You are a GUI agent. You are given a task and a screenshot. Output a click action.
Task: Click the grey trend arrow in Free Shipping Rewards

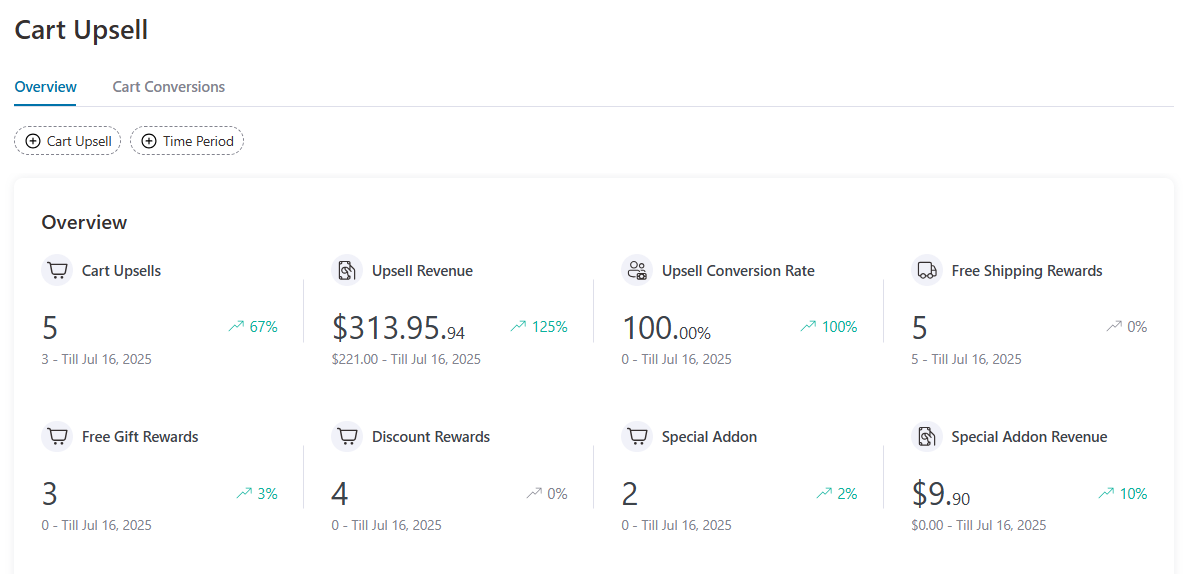pyautogui.click(x=1113, y=327)
